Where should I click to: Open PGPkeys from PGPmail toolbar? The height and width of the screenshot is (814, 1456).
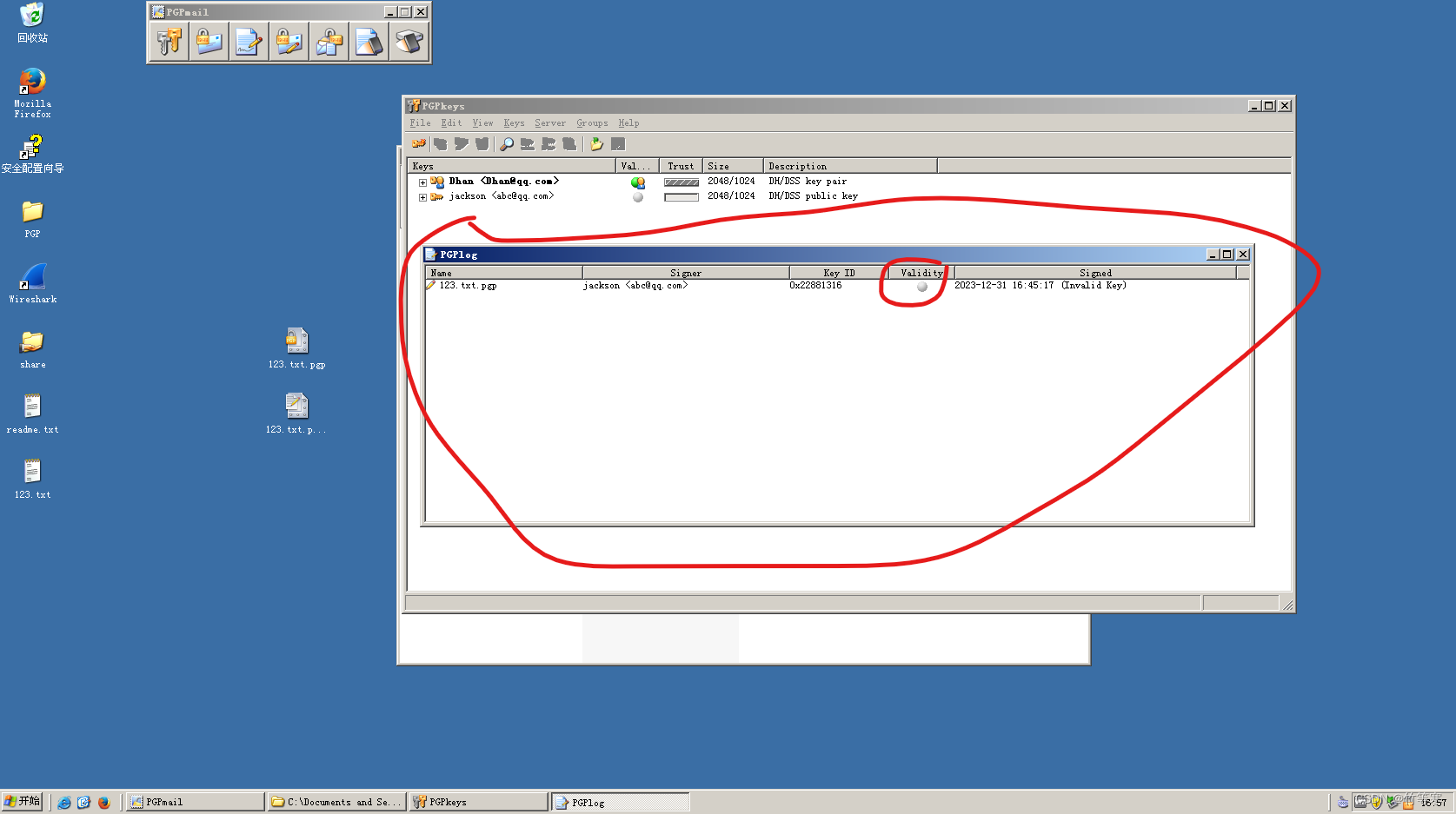170,41
